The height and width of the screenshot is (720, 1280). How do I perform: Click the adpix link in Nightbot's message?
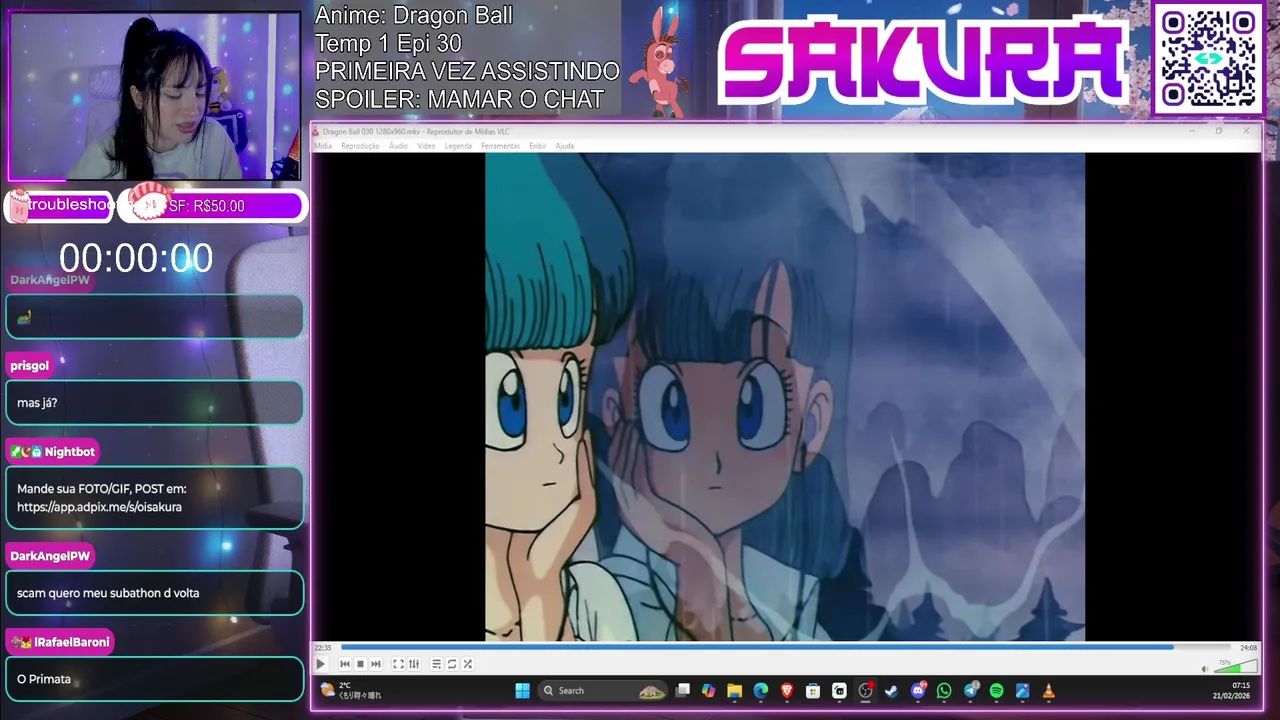99,507
